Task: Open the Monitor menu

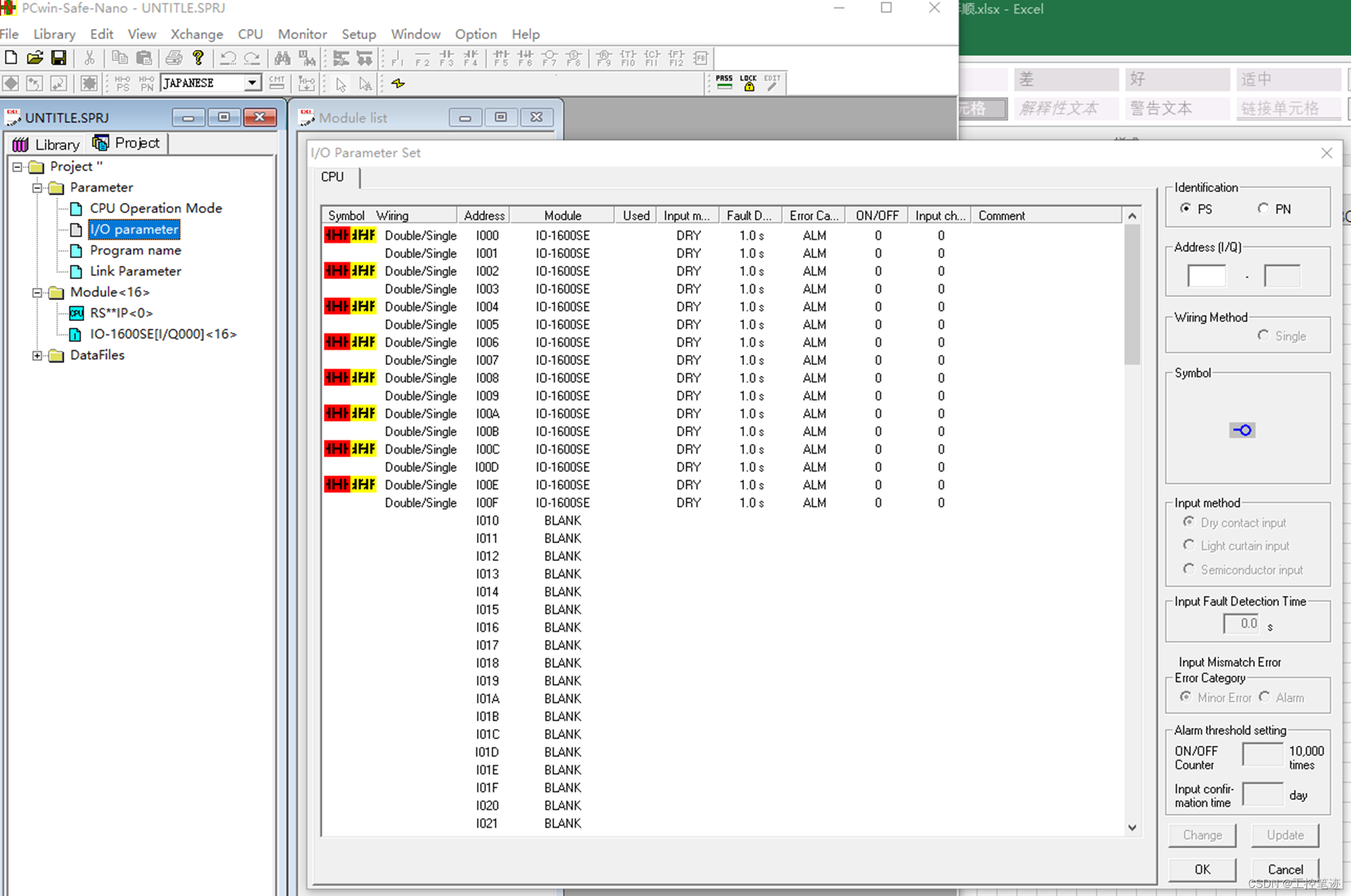Action: point(302,34)
